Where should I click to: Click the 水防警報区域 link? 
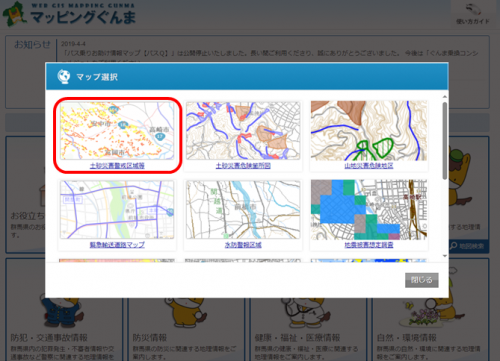coord(243,245)
